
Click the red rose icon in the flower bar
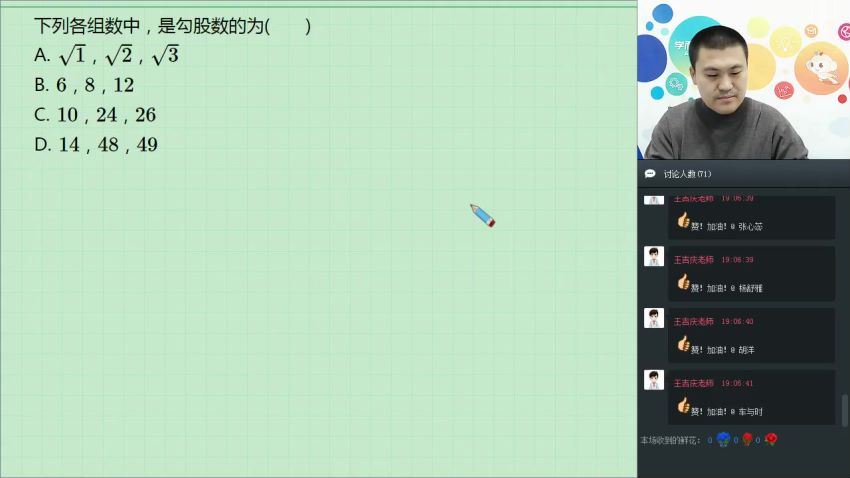point(747,440)
